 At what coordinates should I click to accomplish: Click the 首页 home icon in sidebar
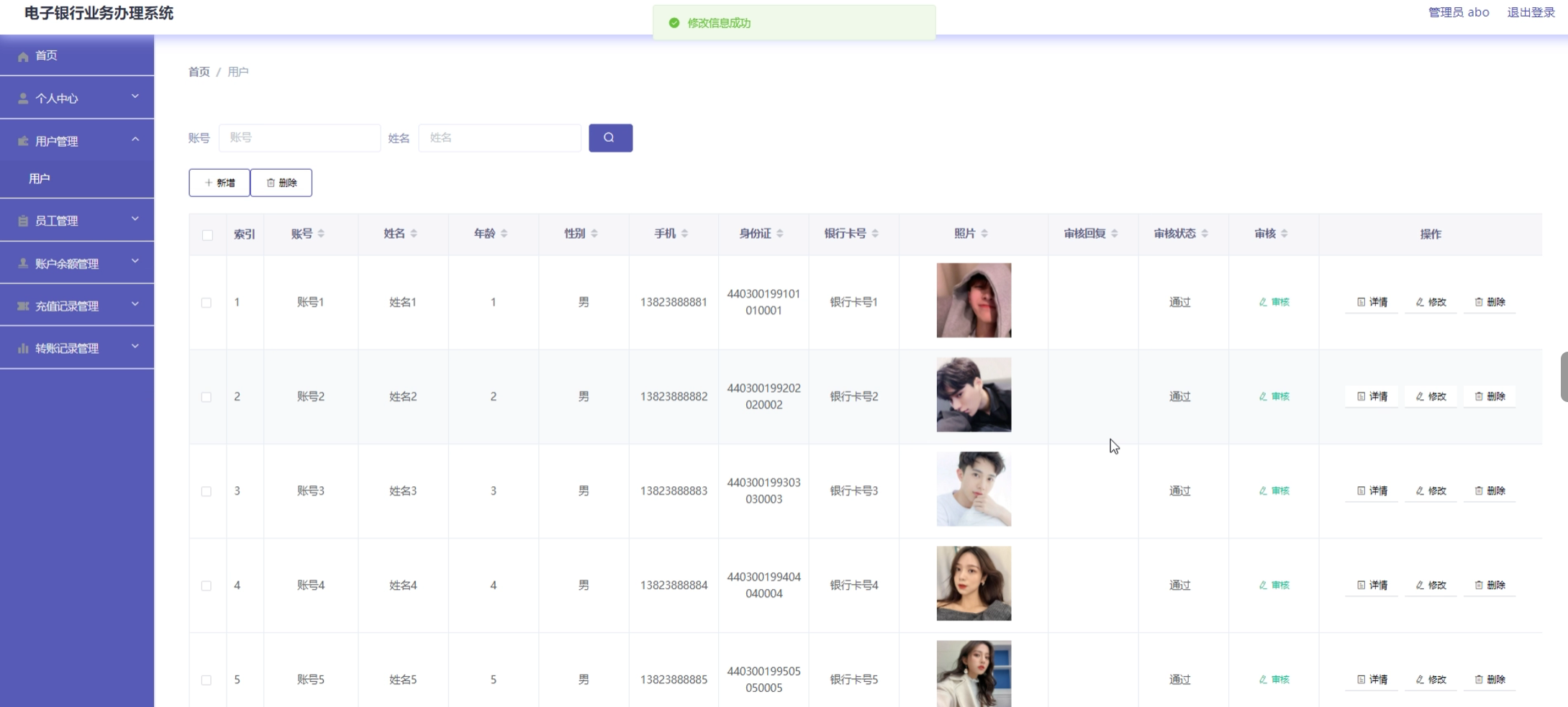click(22, 56)
